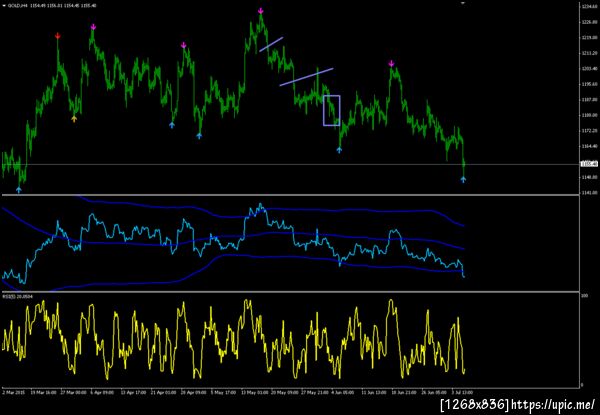Select the magenta arrow above the 28 Apr peak
The image size is (600, 415).
coord(184,45)
